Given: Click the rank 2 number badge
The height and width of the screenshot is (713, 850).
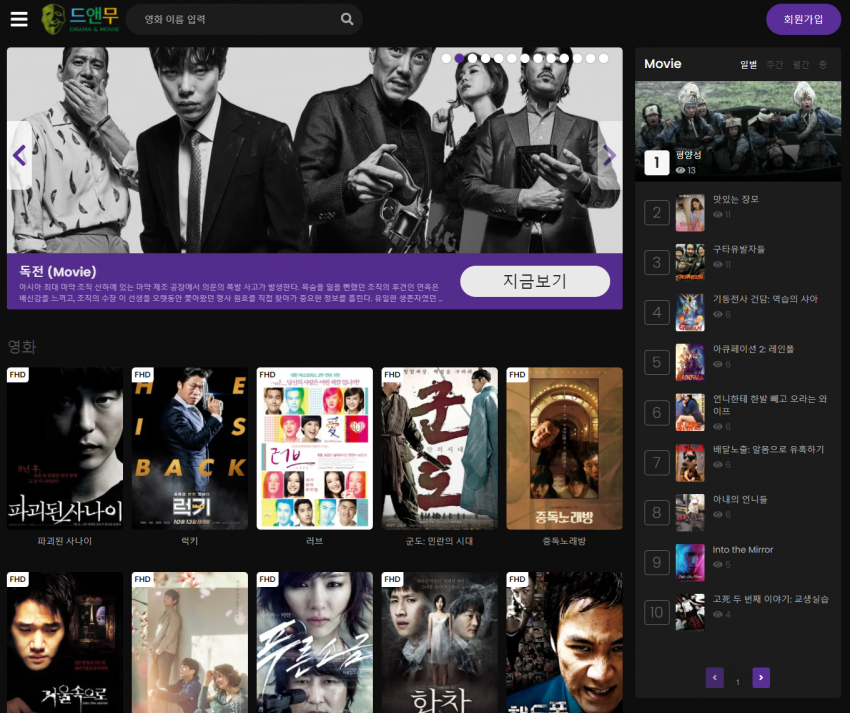Looking at the screenshot, I should pyautogui.click(x=656, y=213).
